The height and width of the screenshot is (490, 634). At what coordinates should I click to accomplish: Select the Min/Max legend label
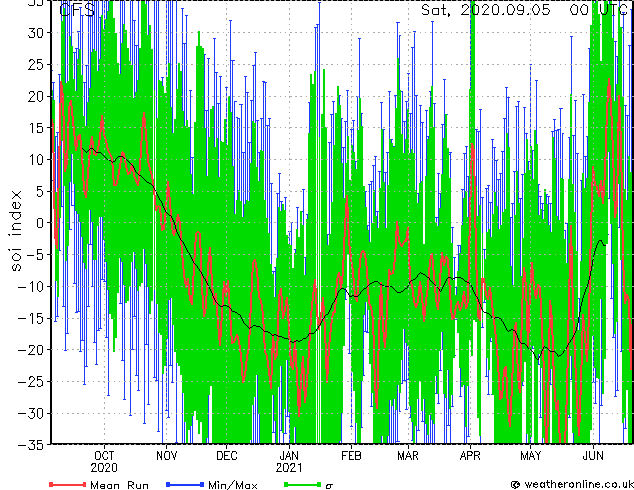tap(233, 484)
